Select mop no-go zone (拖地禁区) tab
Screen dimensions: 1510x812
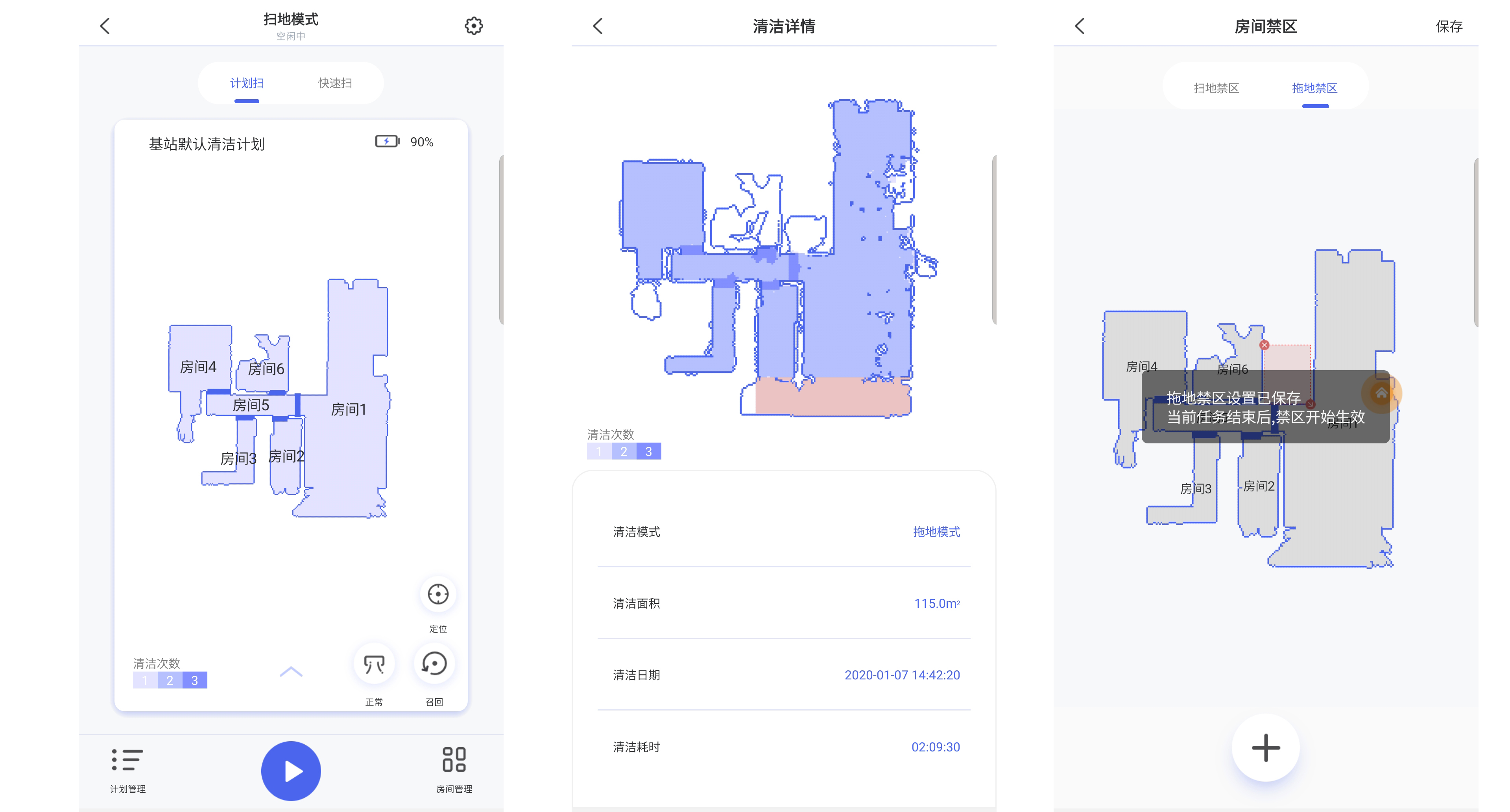(1314, 88)
